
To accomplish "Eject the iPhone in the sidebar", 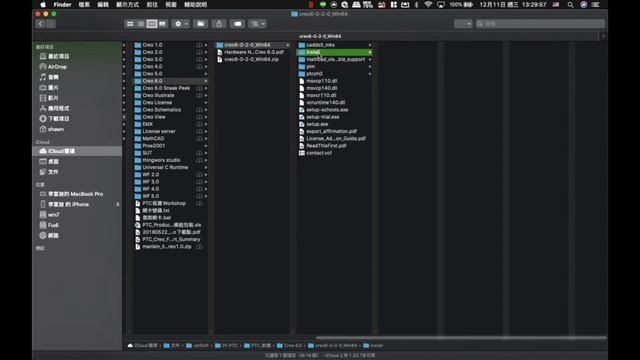I will pyautogui.click(x=118, y=204).
